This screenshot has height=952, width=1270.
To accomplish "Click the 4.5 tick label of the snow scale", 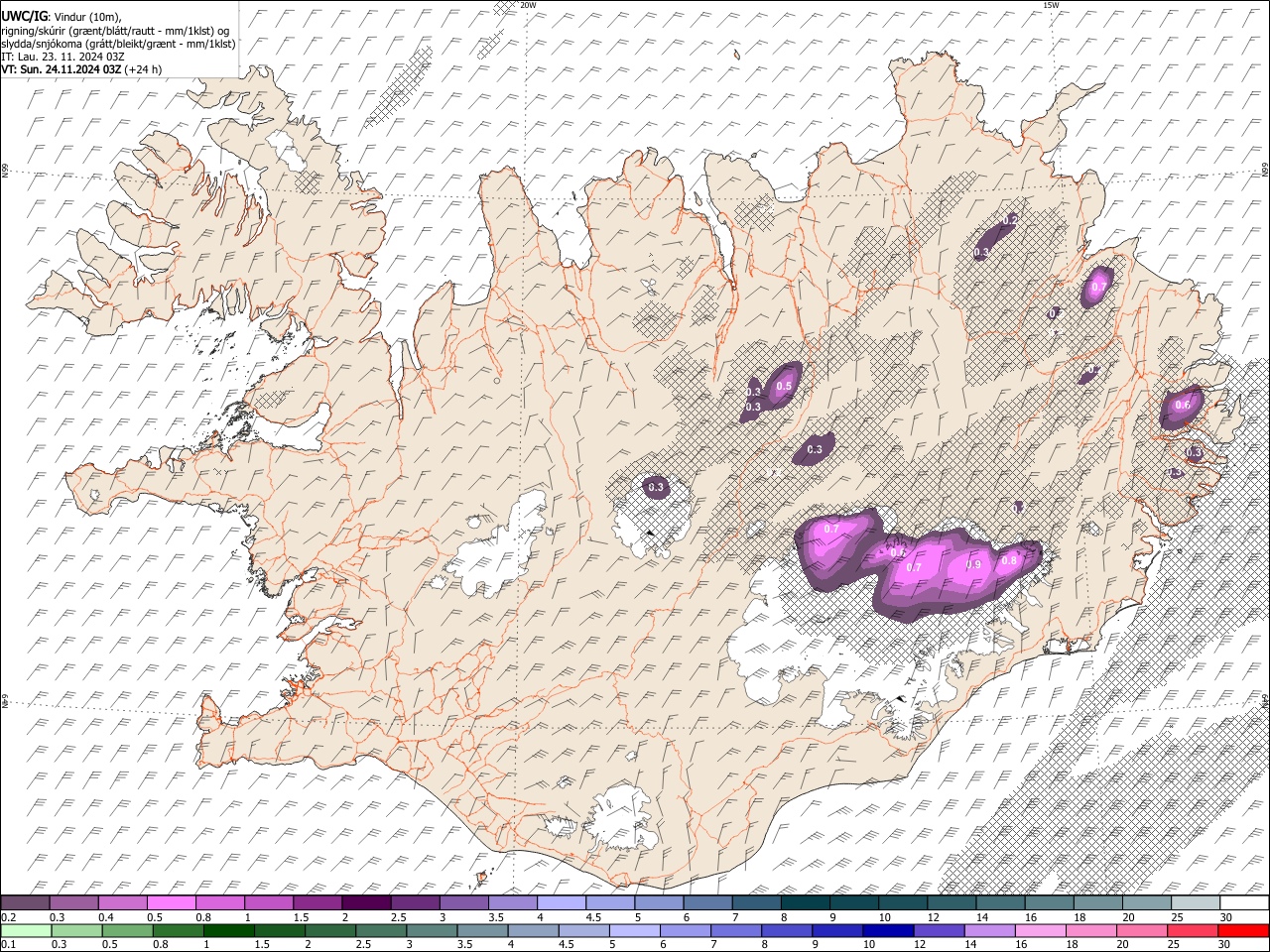I will coord(594,917).
